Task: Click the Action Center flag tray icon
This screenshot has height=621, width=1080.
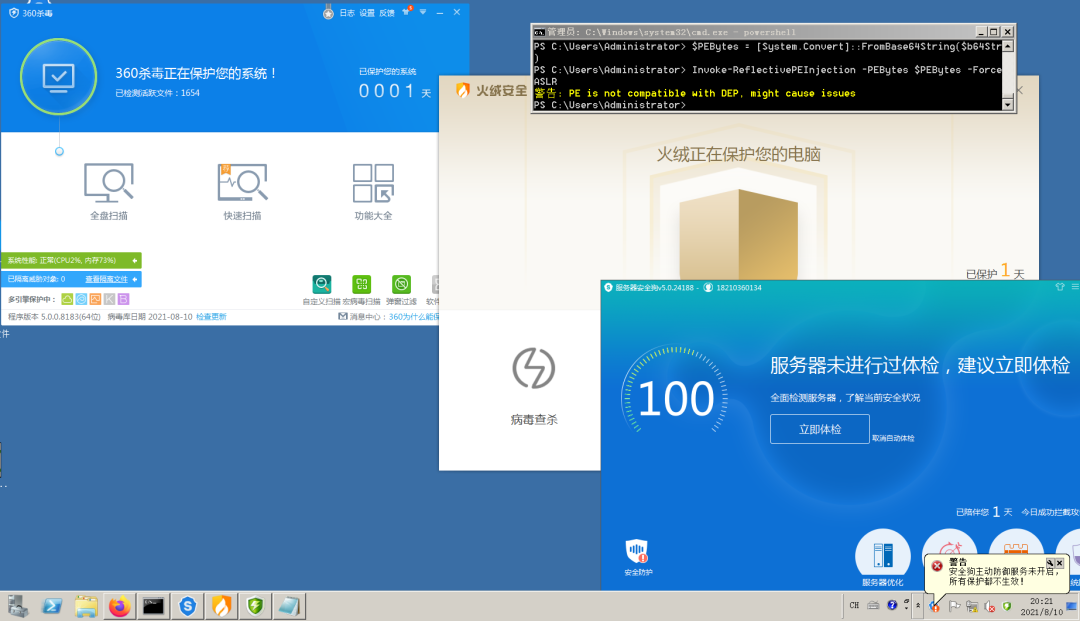Action: 954,607
